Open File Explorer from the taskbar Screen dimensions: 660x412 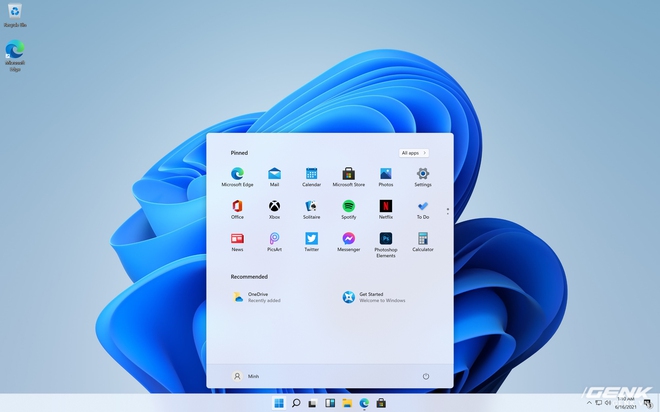[x=347, y=403]
